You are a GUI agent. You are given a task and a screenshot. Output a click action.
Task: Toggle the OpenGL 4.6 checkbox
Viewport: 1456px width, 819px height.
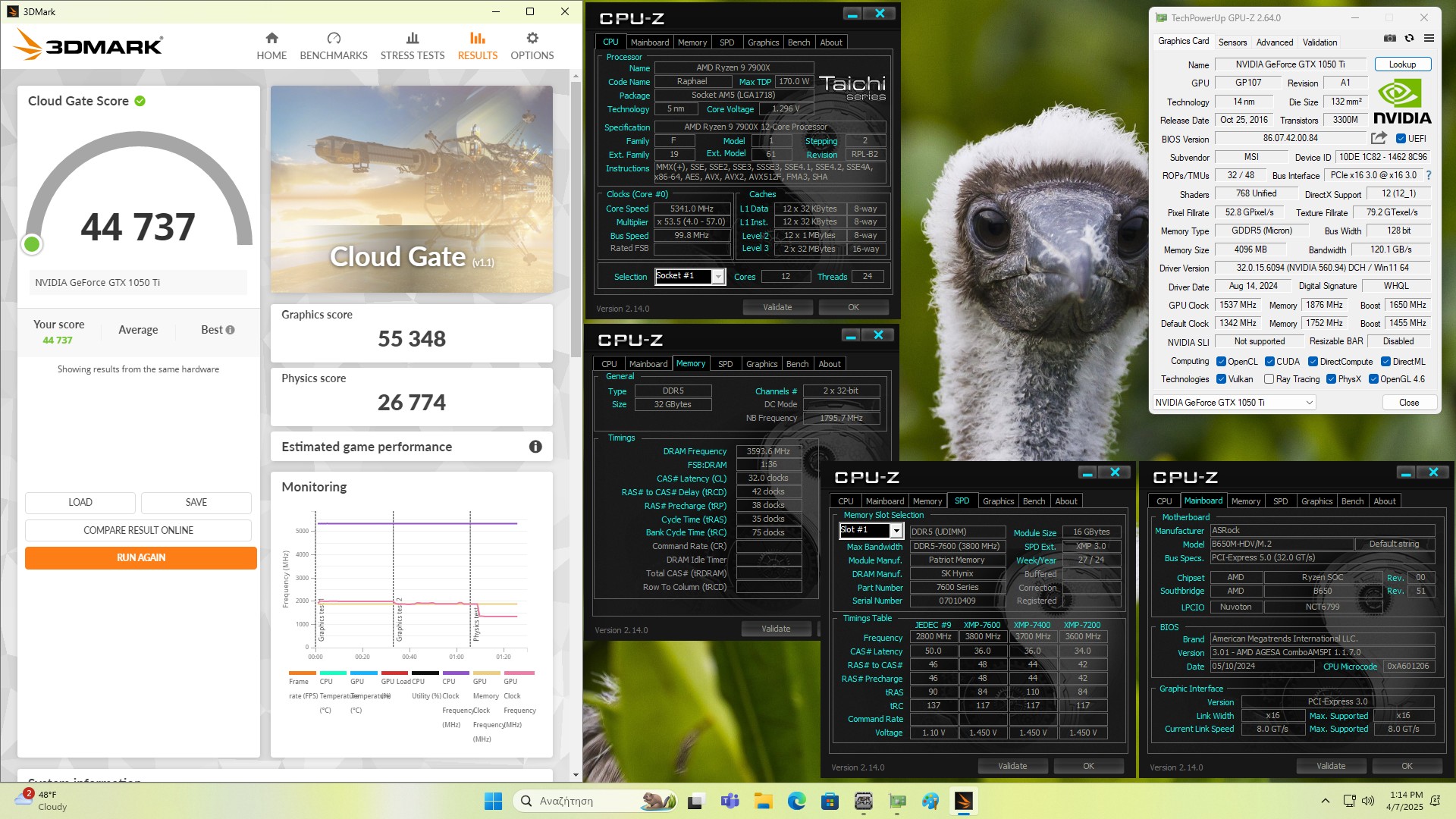coord(1373,379)
